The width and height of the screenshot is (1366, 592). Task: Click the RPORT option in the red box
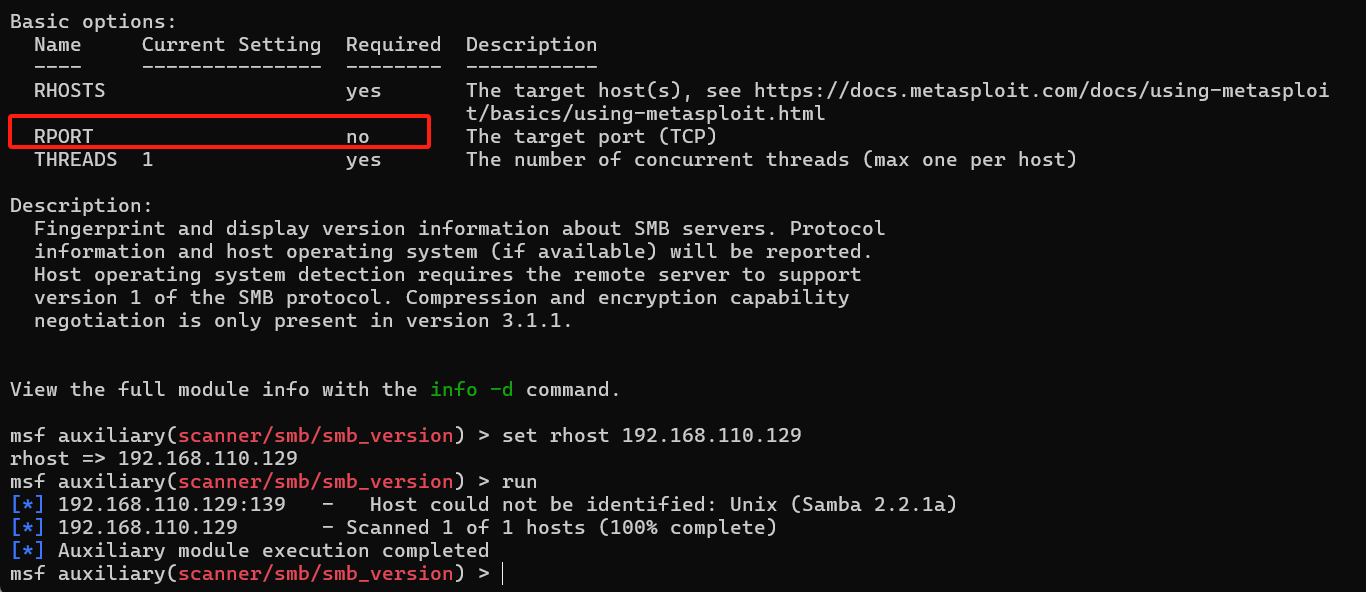[63, 136]
